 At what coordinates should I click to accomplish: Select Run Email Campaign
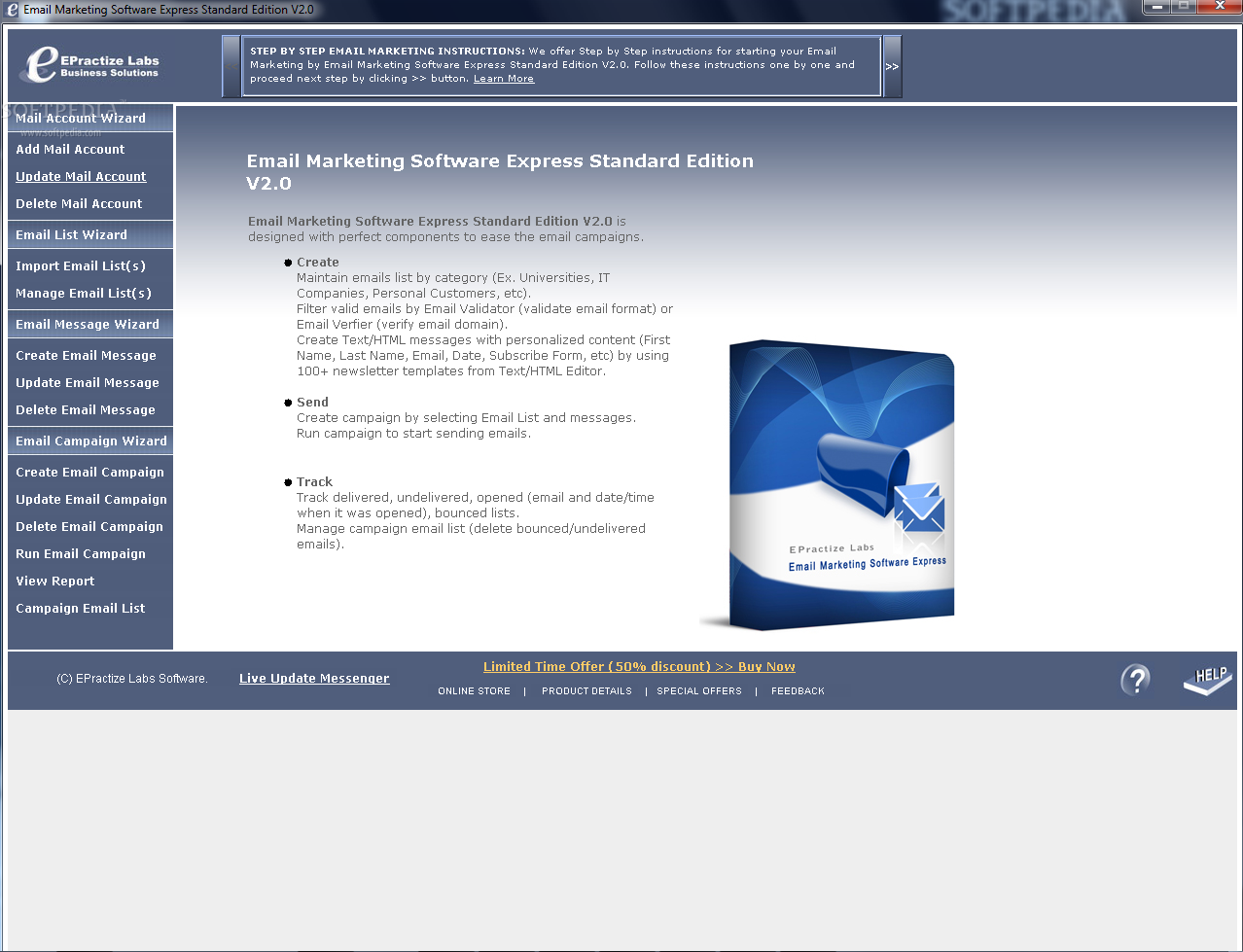tap(81, 553)
